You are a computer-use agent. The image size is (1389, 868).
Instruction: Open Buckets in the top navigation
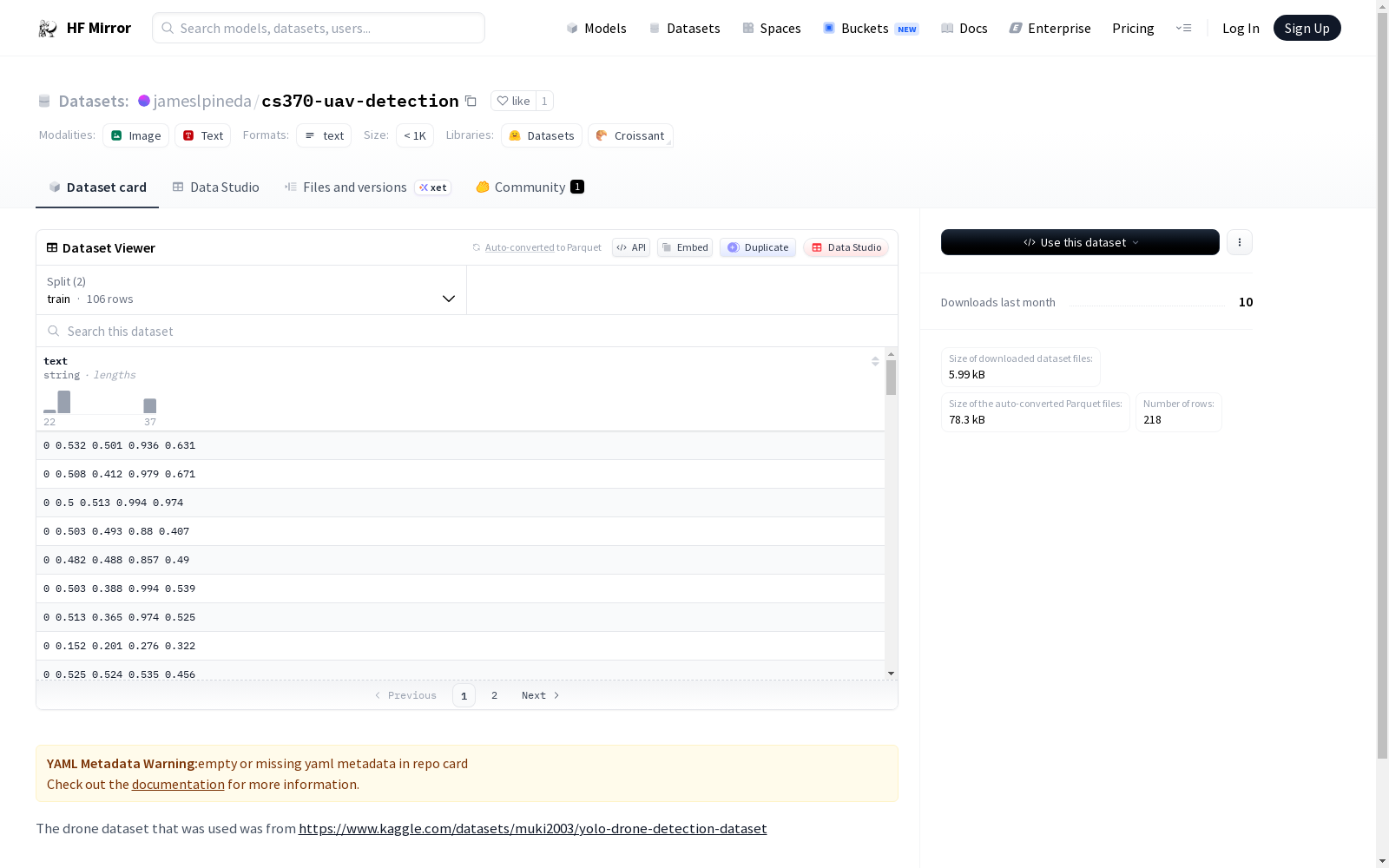pos(870,29)
